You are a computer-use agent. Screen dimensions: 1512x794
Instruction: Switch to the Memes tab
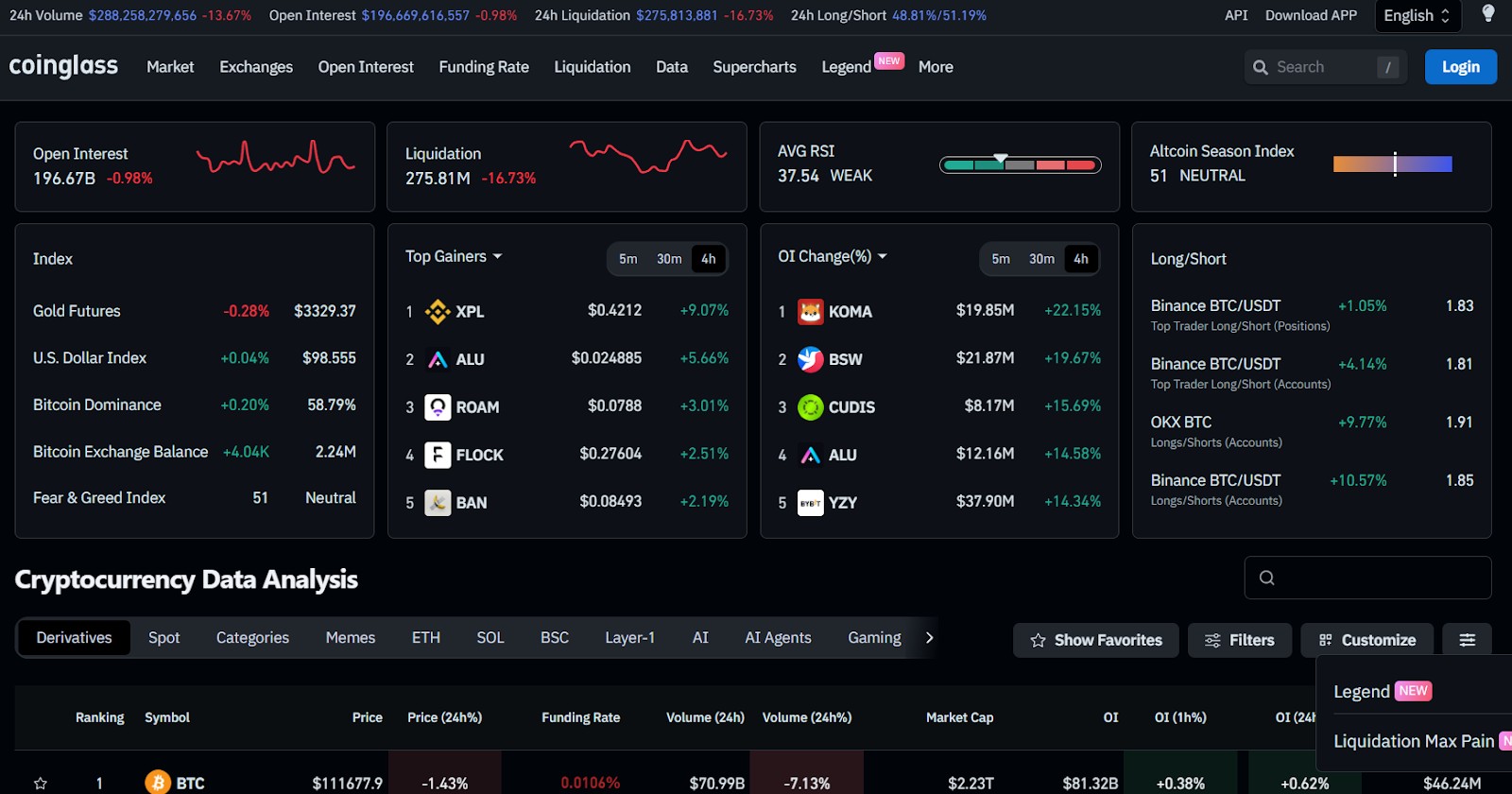351,638
